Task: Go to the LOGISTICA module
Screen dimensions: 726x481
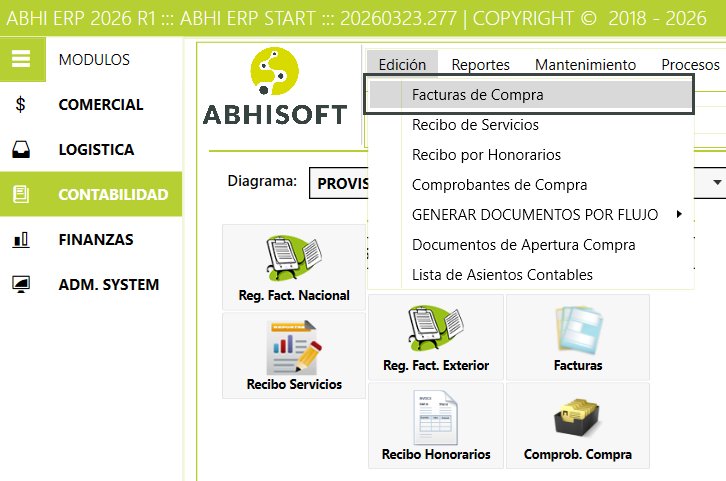Action: 96,149
